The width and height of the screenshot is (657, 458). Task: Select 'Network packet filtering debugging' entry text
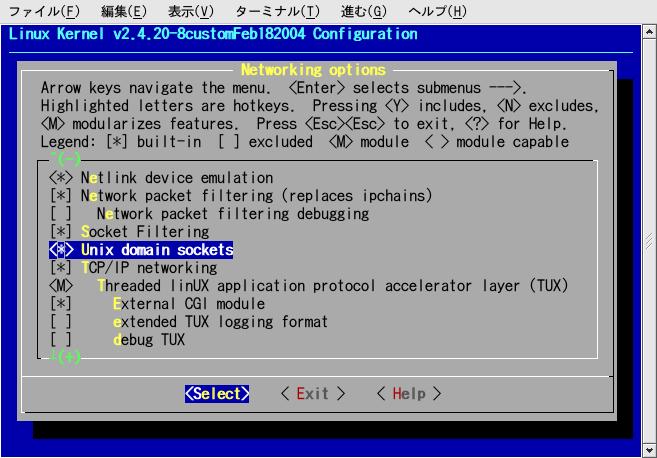pyautogui.click(x=233, y=214)
